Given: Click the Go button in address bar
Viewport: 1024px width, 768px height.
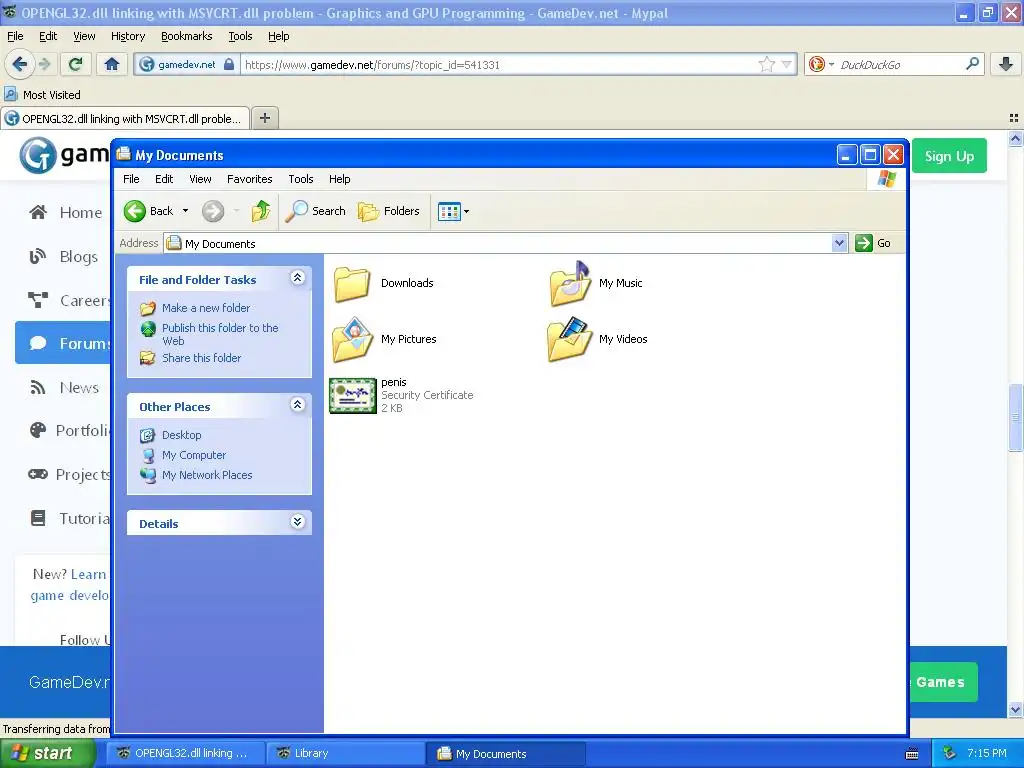Looking at the screenshot, I should (x=873, y=243).
